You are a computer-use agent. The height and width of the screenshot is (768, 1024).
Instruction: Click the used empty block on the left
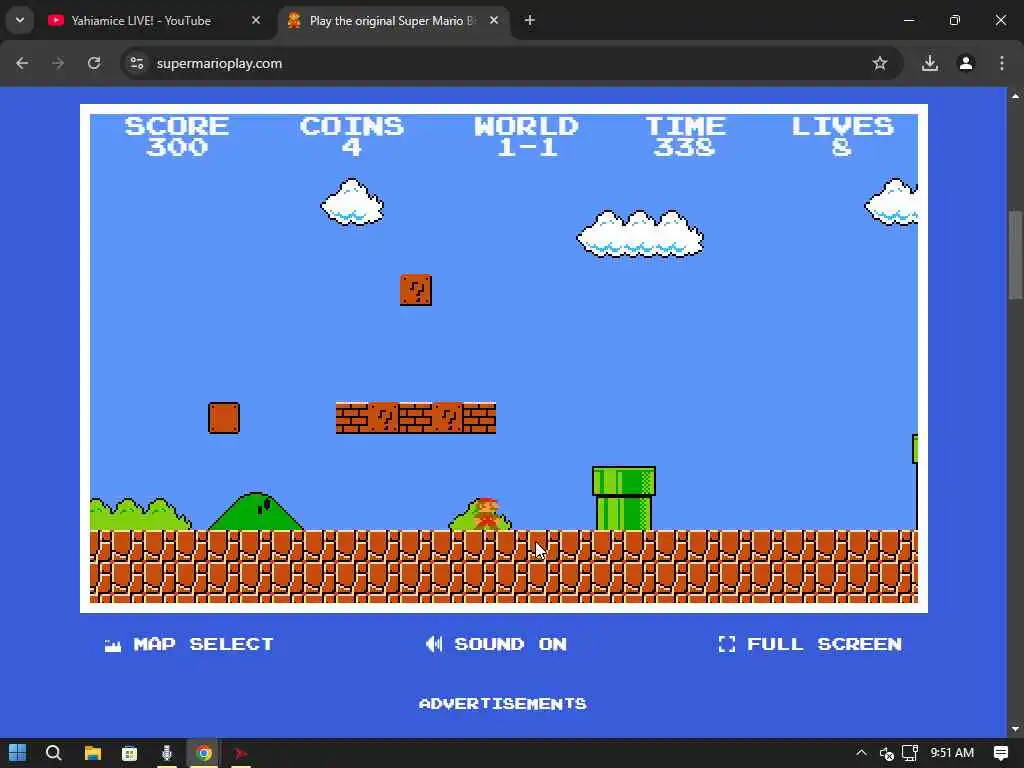[224, 418]
